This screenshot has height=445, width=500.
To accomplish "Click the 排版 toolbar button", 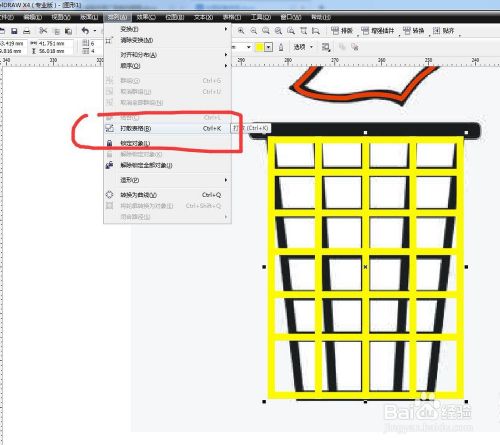I will pos(342,31).
